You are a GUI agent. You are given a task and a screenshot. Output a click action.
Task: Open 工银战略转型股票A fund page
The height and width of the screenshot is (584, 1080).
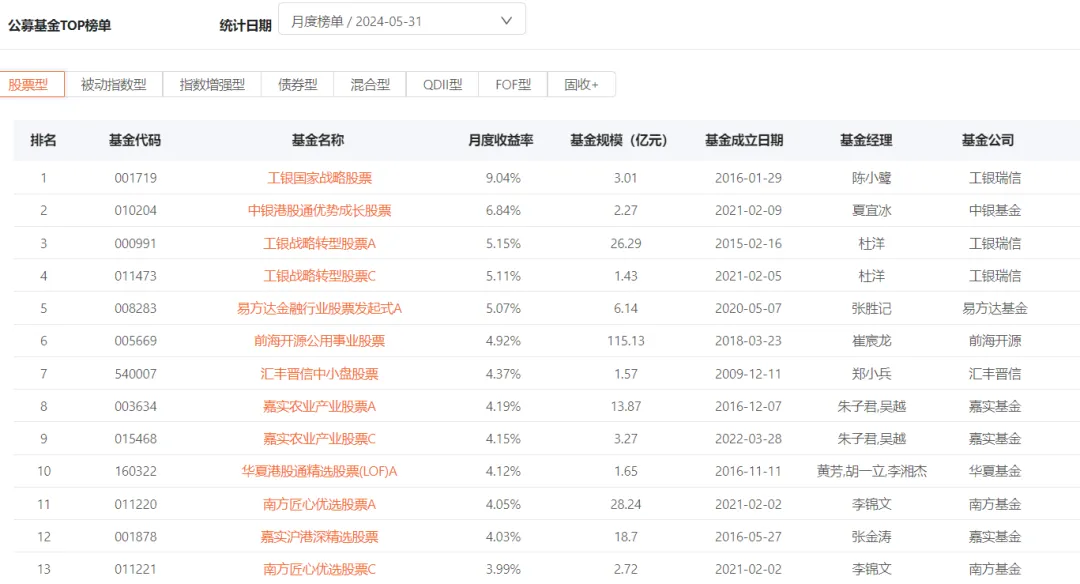coord(322,243)
